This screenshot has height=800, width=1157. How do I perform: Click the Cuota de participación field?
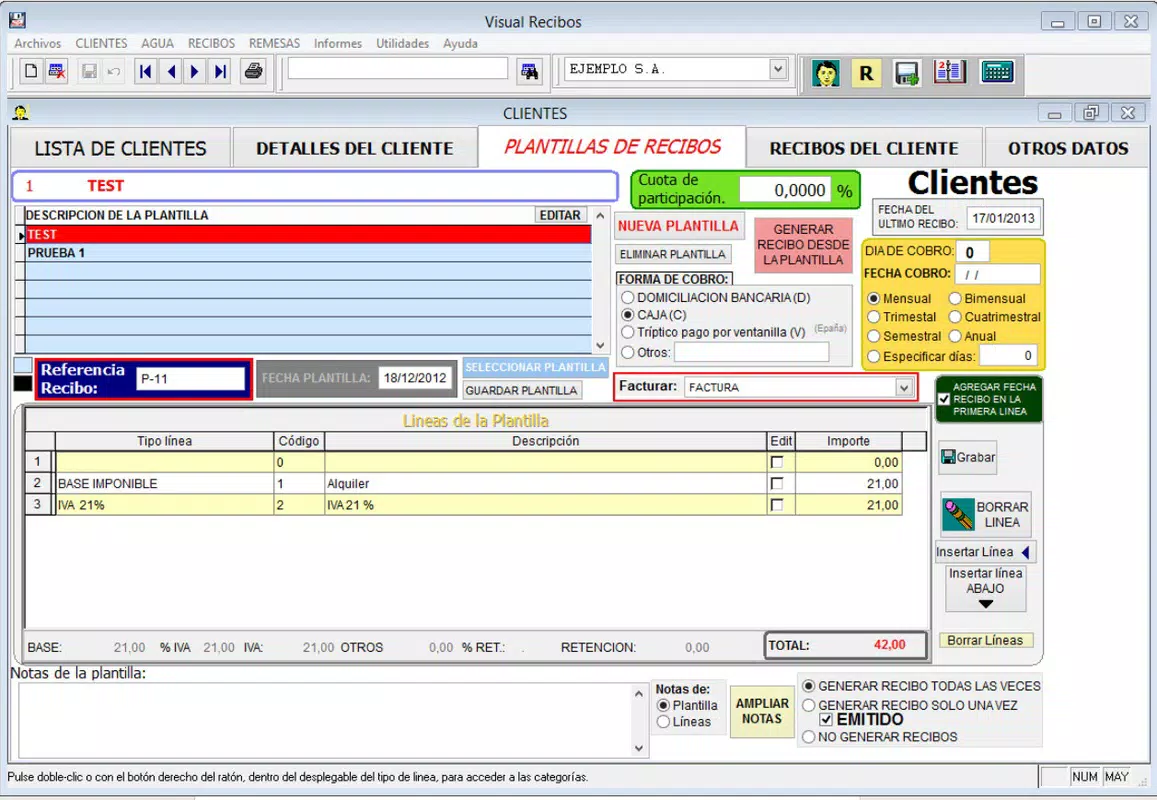(x=785, y=190)
